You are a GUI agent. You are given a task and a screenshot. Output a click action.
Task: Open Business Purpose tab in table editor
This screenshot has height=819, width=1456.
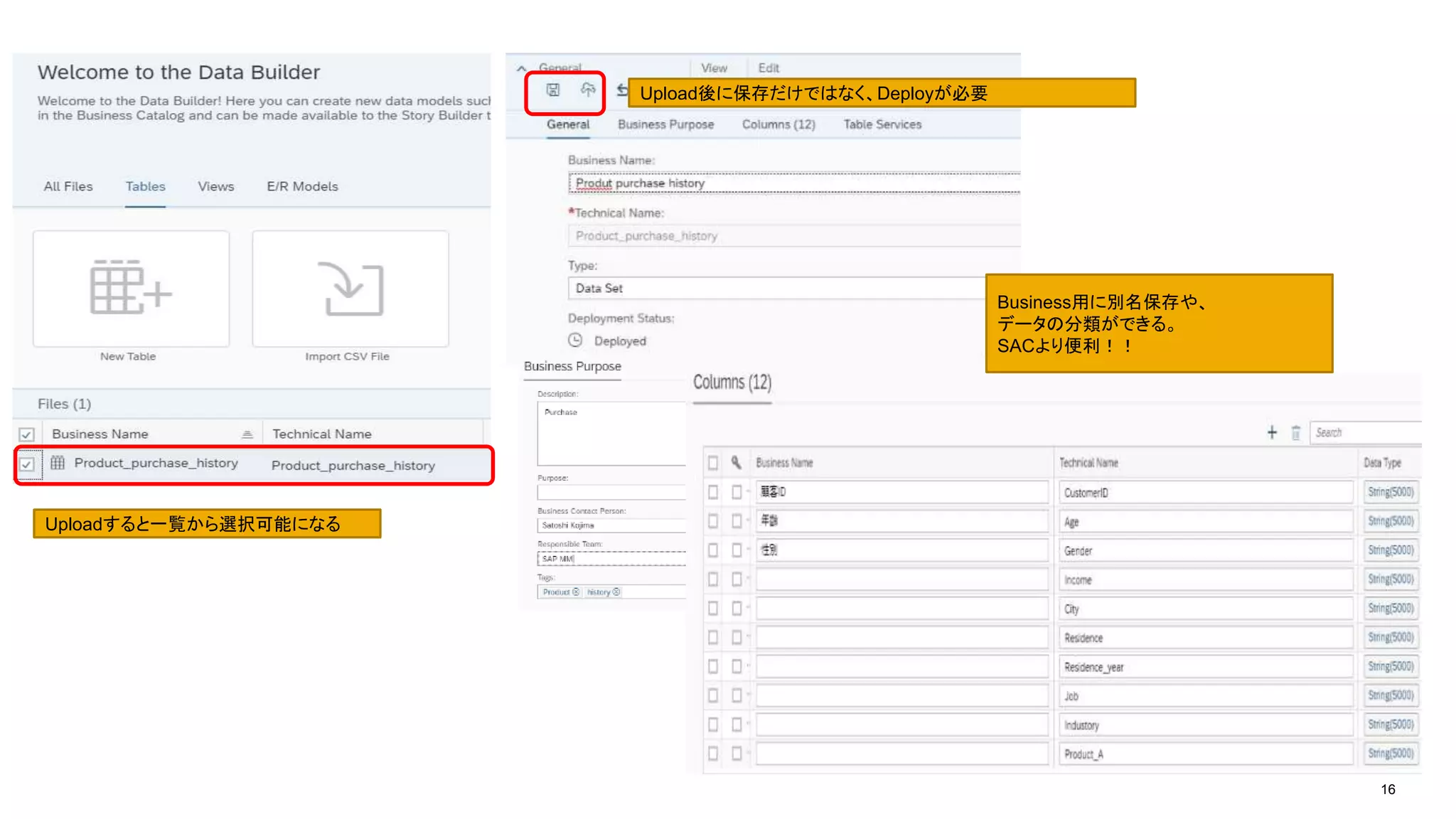[x=666, y=124]
